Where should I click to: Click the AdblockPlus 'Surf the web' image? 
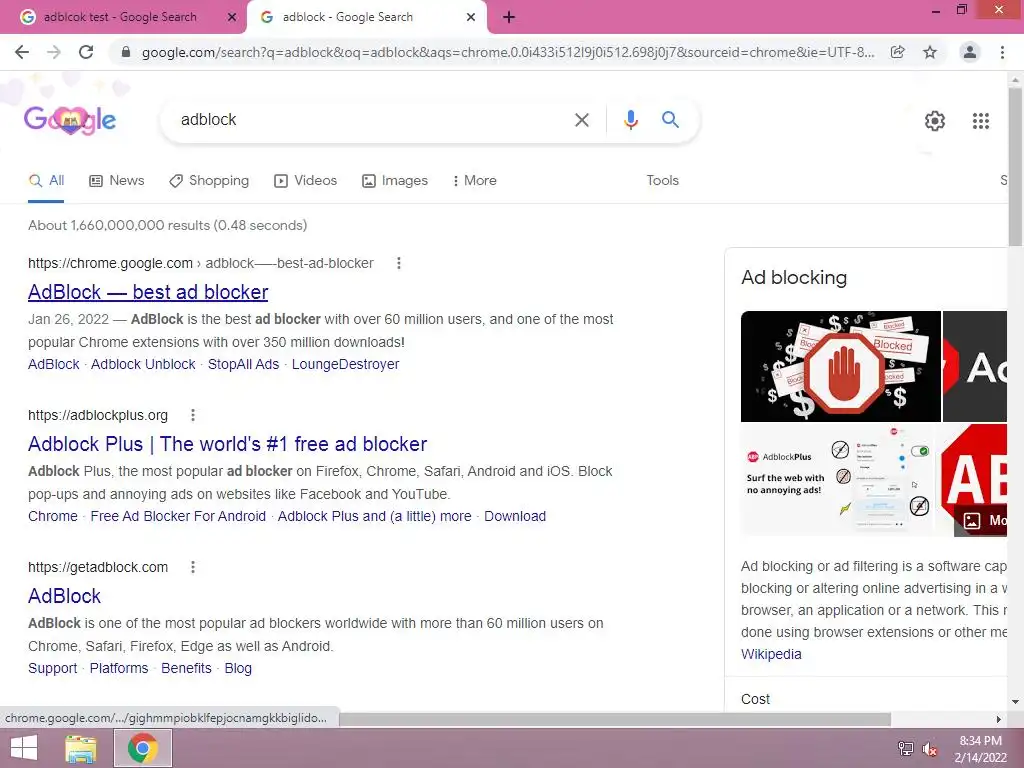838,480
